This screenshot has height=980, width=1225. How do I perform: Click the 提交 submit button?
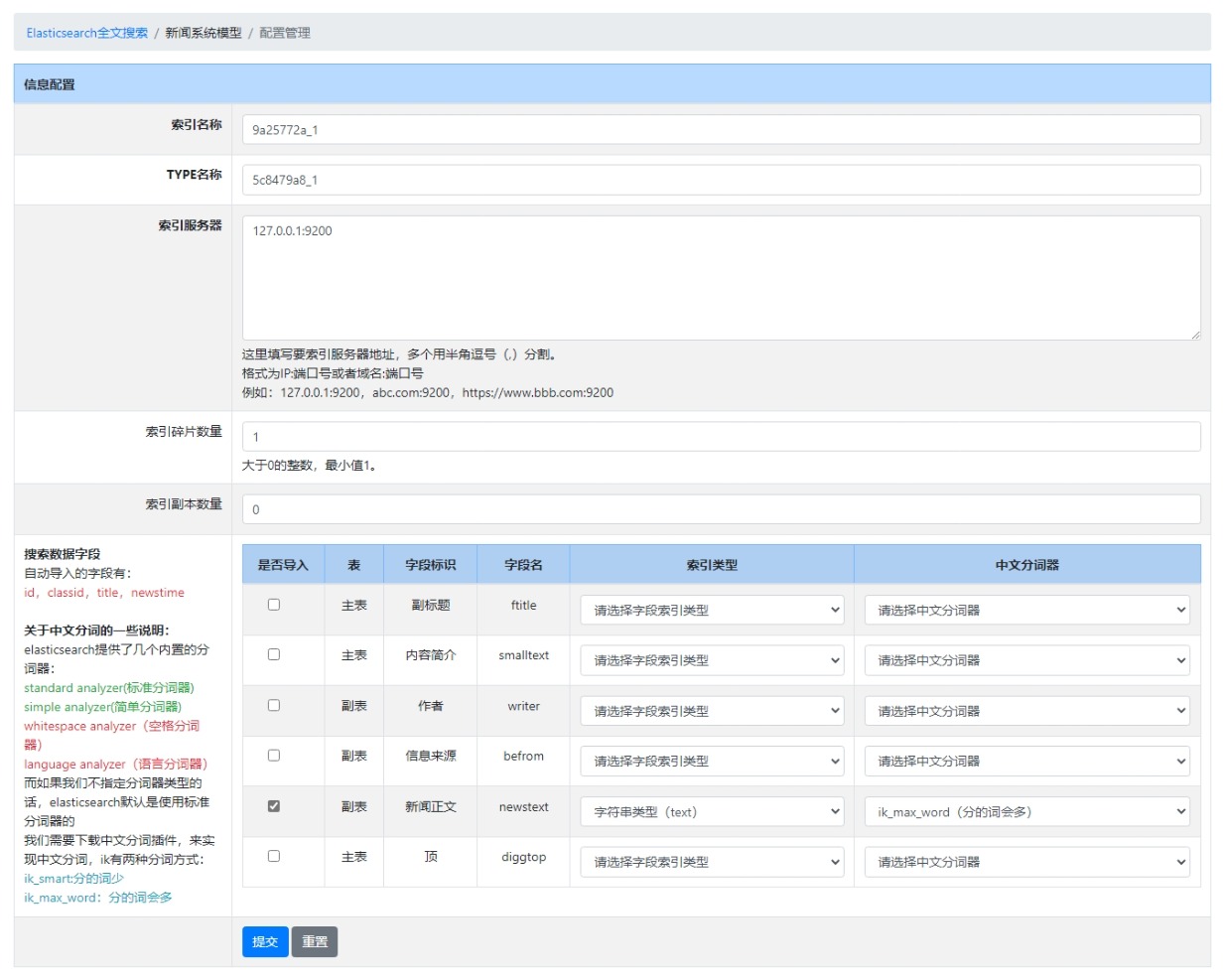point(265,941)
